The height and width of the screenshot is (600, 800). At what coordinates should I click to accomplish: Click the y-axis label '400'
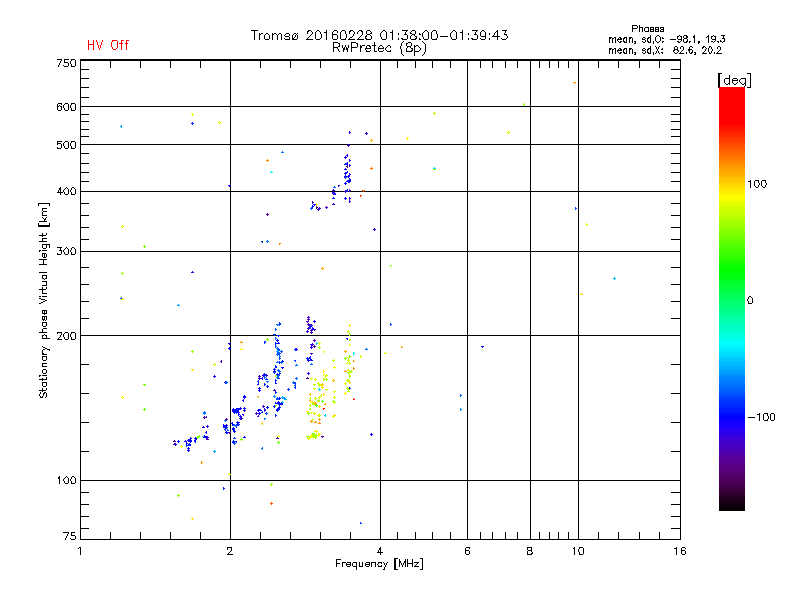[x=66, y=192]
